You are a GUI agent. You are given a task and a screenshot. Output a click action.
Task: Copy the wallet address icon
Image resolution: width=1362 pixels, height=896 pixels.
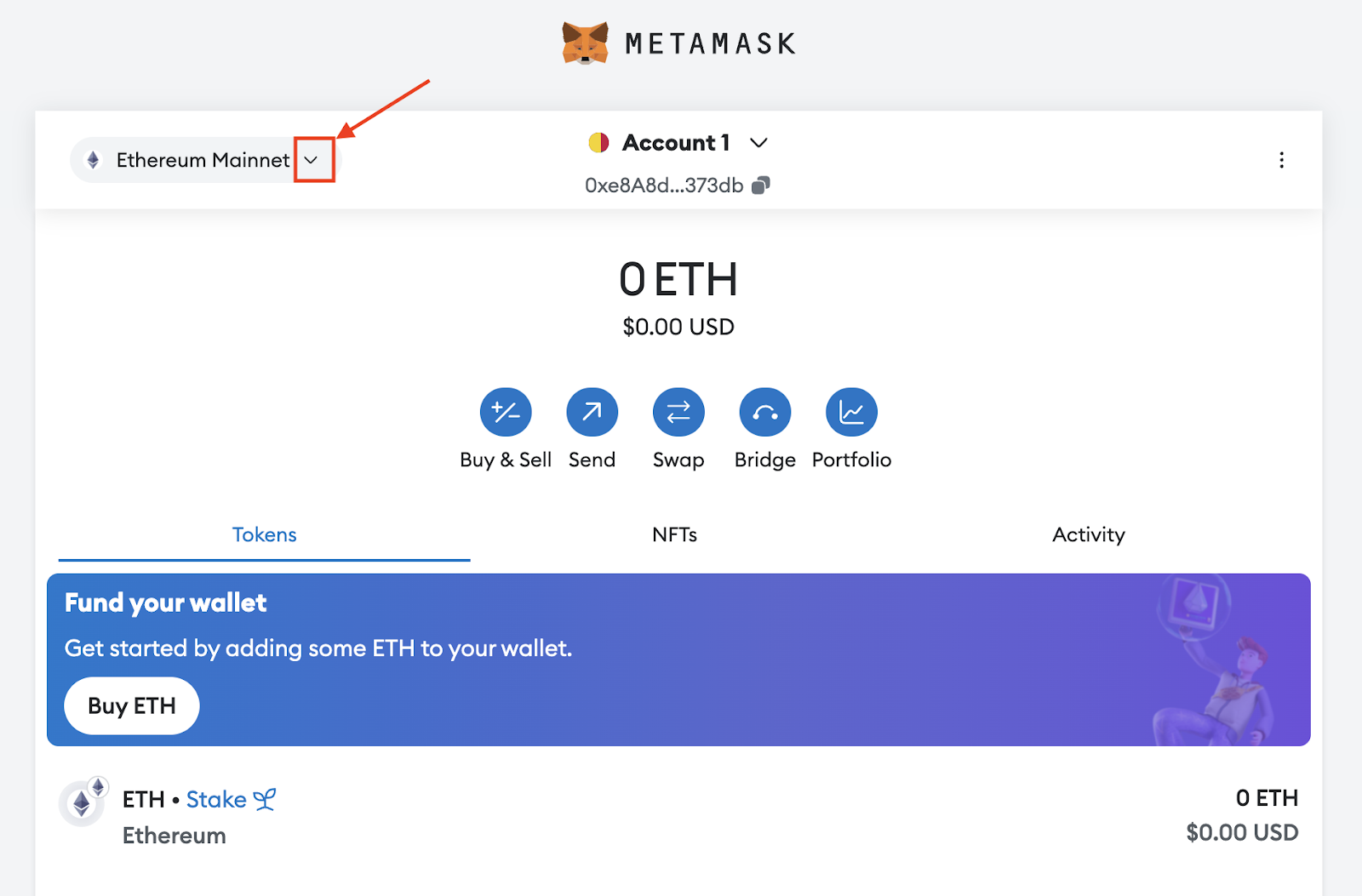(761, 185)
